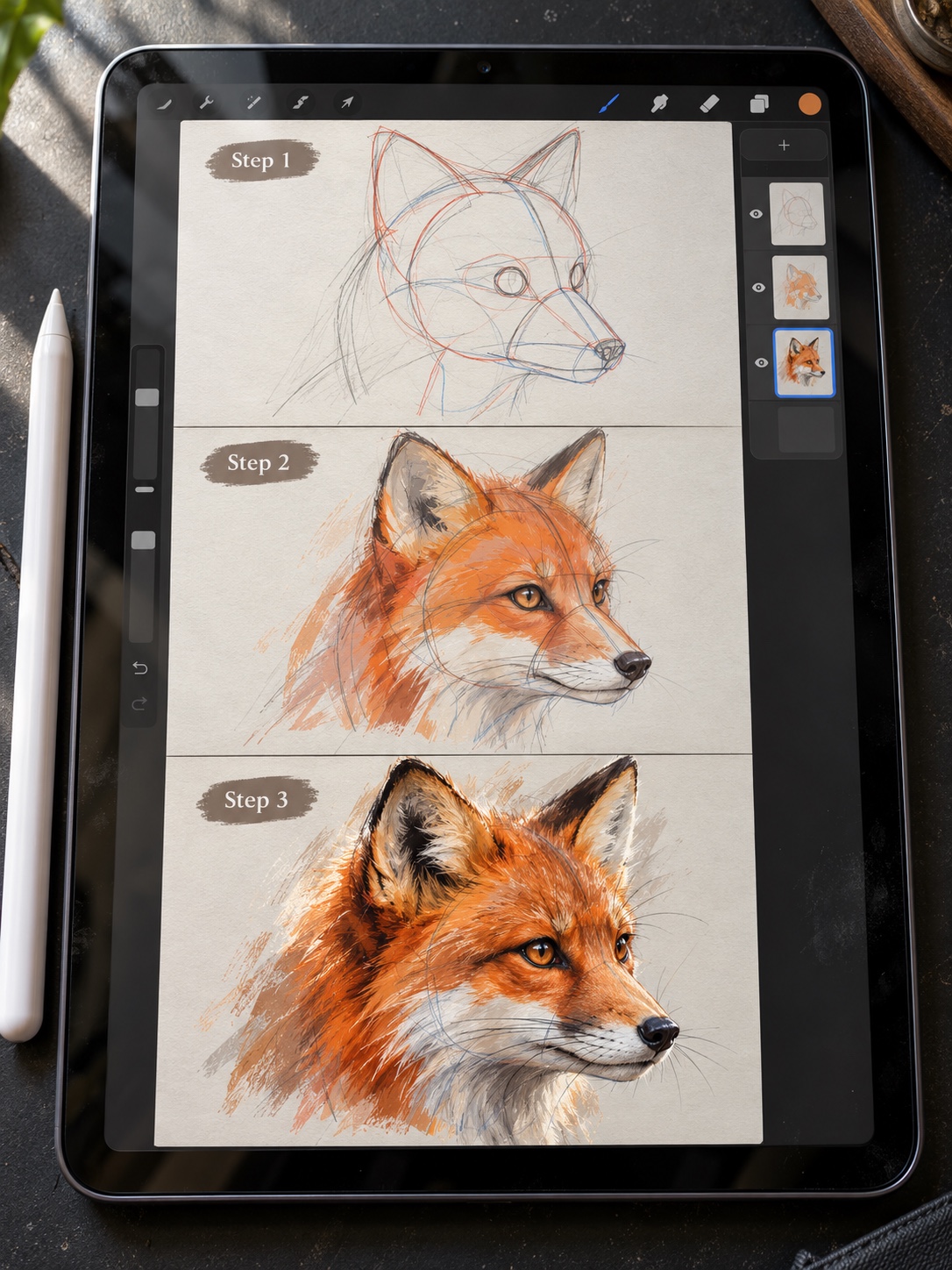The height and width of the screenshot is (1270, 952).
Task: Undo the last stroke
Action: (139, 668)
